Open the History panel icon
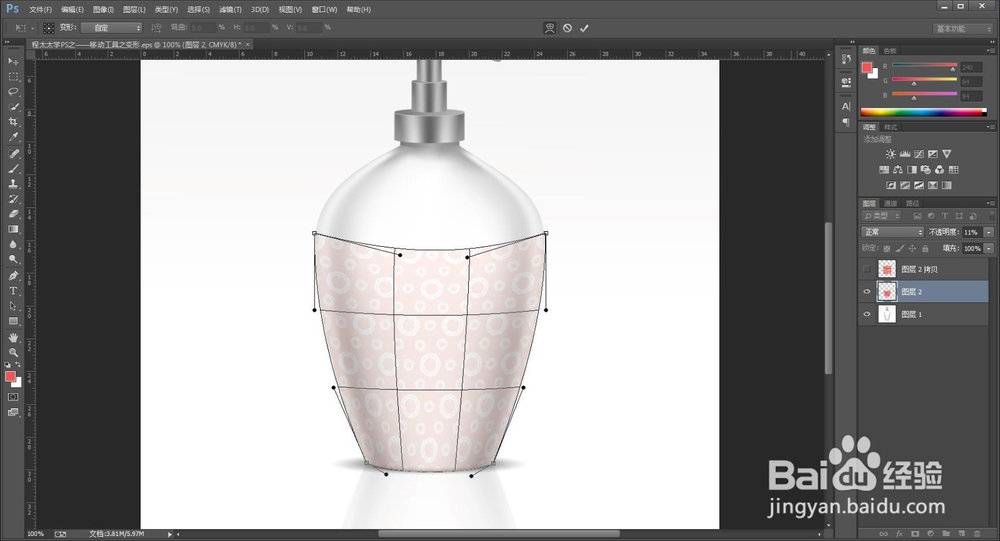Screen dimensions: 1000x541 coord(846,59)
